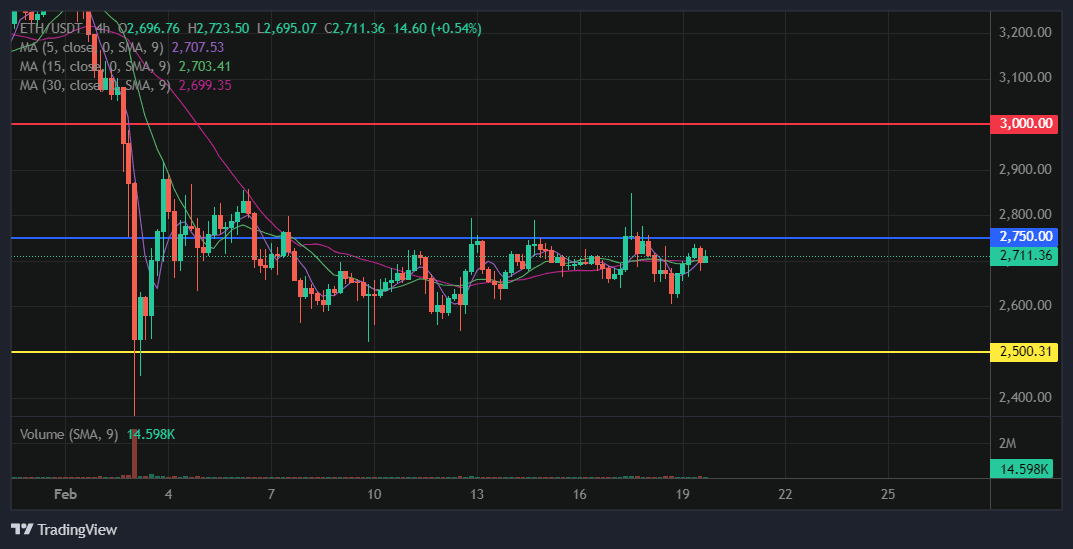Image resolution: width=1073 pixels, height=549 pixels.
Task: Click the MA 30 value 2,699.35
Action: (x=205, y=86)
